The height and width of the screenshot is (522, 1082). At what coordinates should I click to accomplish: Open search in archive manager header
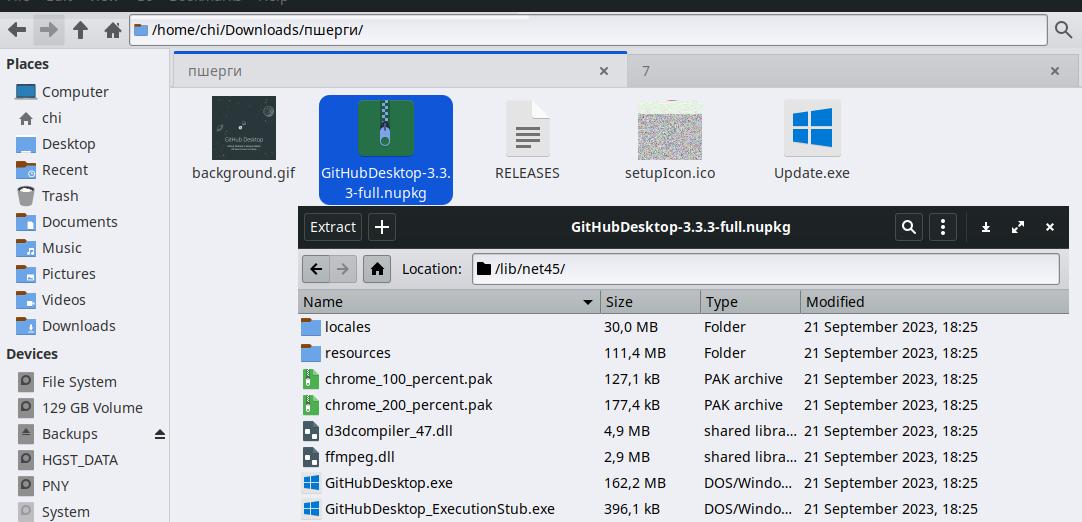pos(909,227)
